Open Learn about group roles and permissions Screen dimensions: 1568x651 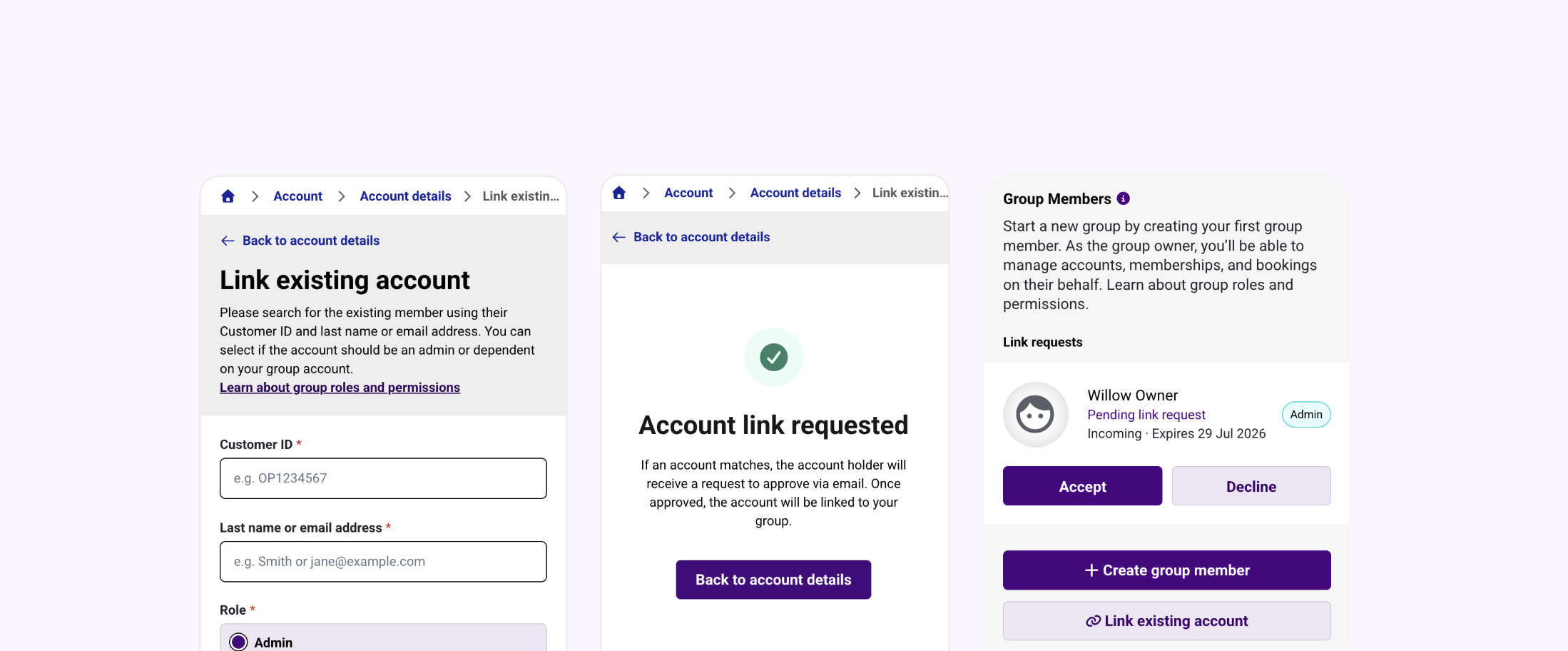340,388
